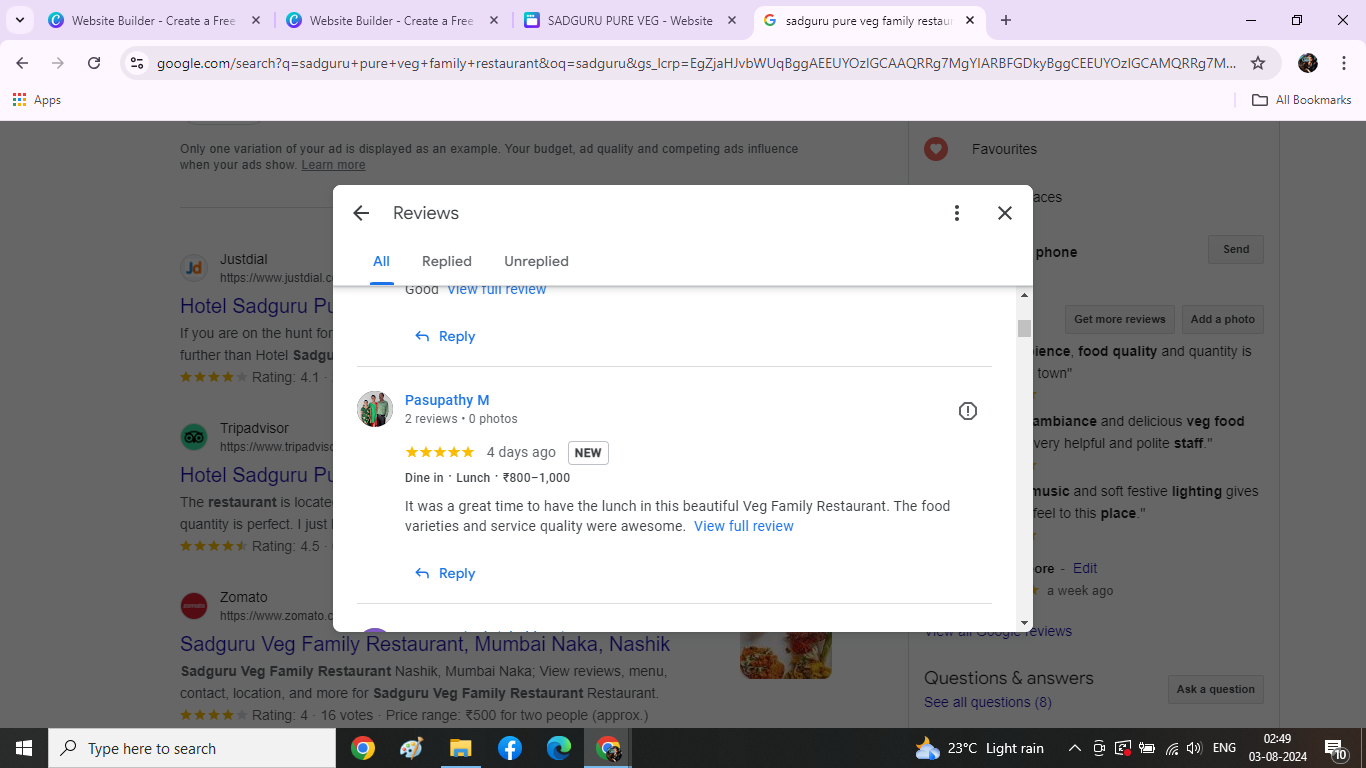Open Chrome profile avatar
Screen dimensions: 1366x768
[1308, 63]
